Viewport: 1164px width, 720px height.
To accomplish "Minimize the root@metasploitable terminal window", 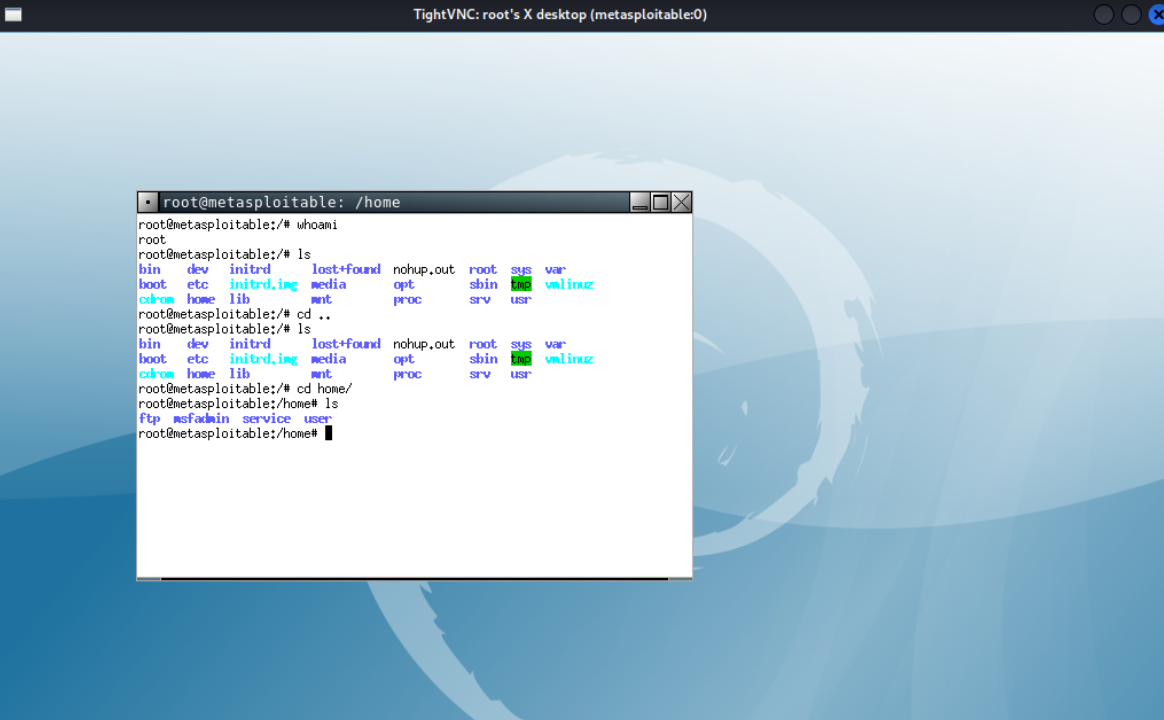I will click(640, 202).
